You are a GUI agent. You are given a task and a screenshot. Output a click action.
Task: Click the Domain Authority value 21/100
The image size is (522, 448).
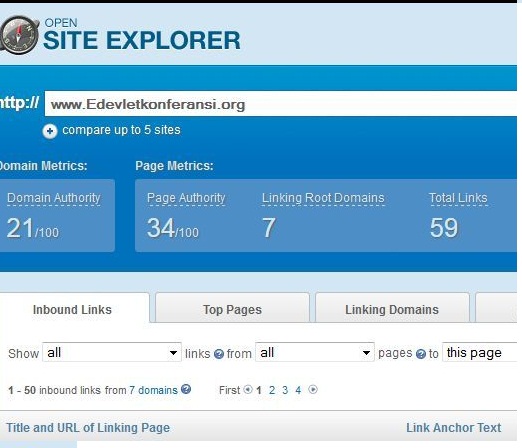coord(33,228)
